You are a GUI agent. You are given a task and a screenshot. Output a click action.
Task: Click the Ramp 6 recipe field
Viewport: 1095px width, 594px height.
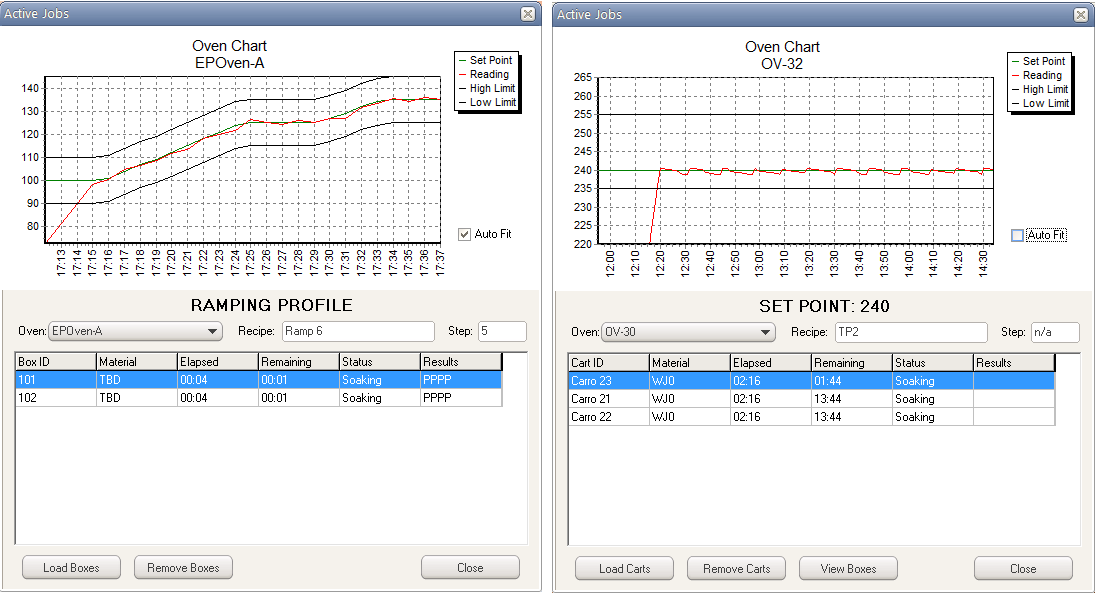tap(357, 332)
